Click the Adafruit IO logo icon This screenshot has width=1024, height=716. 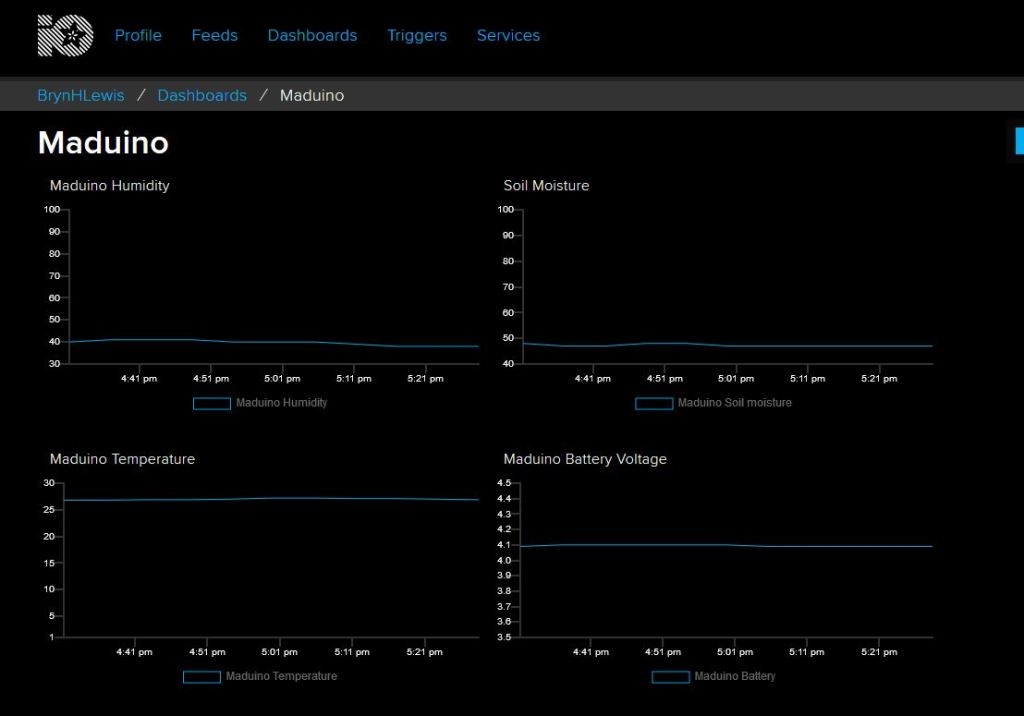point(65,35)
